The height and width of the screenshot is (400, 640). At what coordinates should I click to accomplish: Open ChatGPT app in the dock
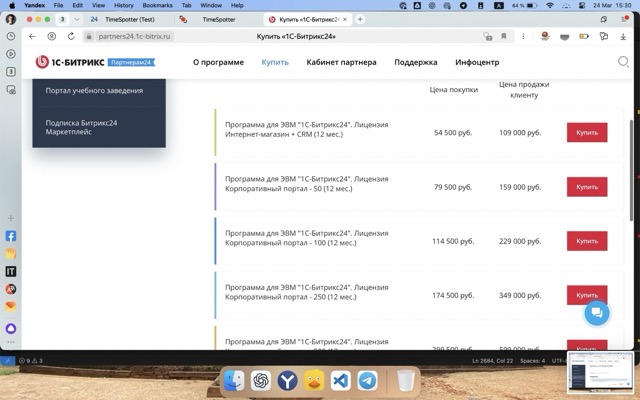[260, 381]
